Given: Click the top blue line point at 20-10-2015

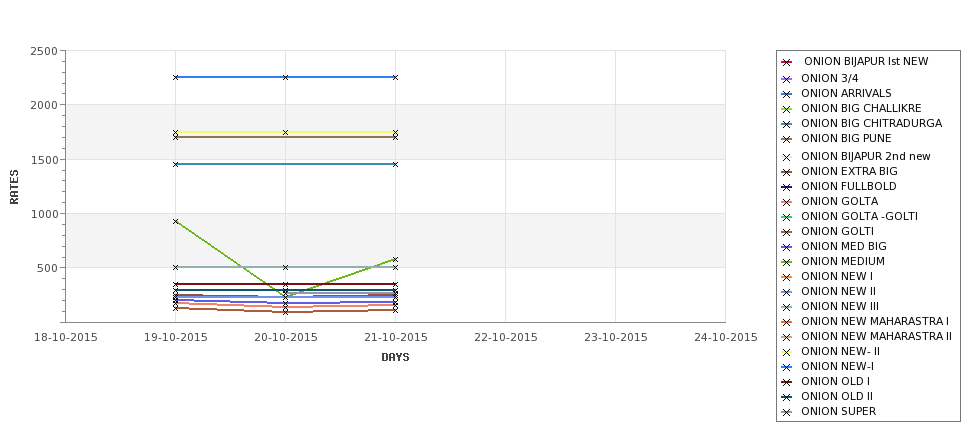Looking at the screenshot, I should pyautogui.click(x=285, y=77).
